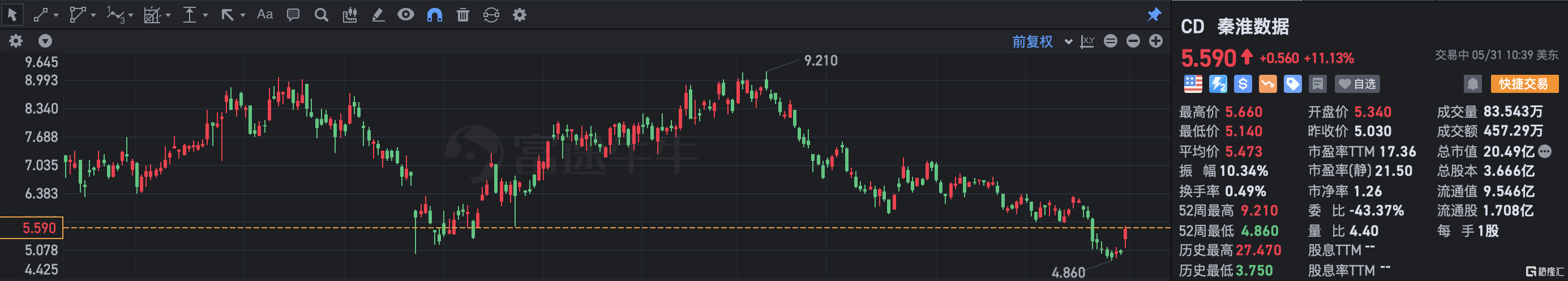This screenshot has width=1568, height=281.
Task: Open drawing toolbar settings gear
Action: coord(519,15)
